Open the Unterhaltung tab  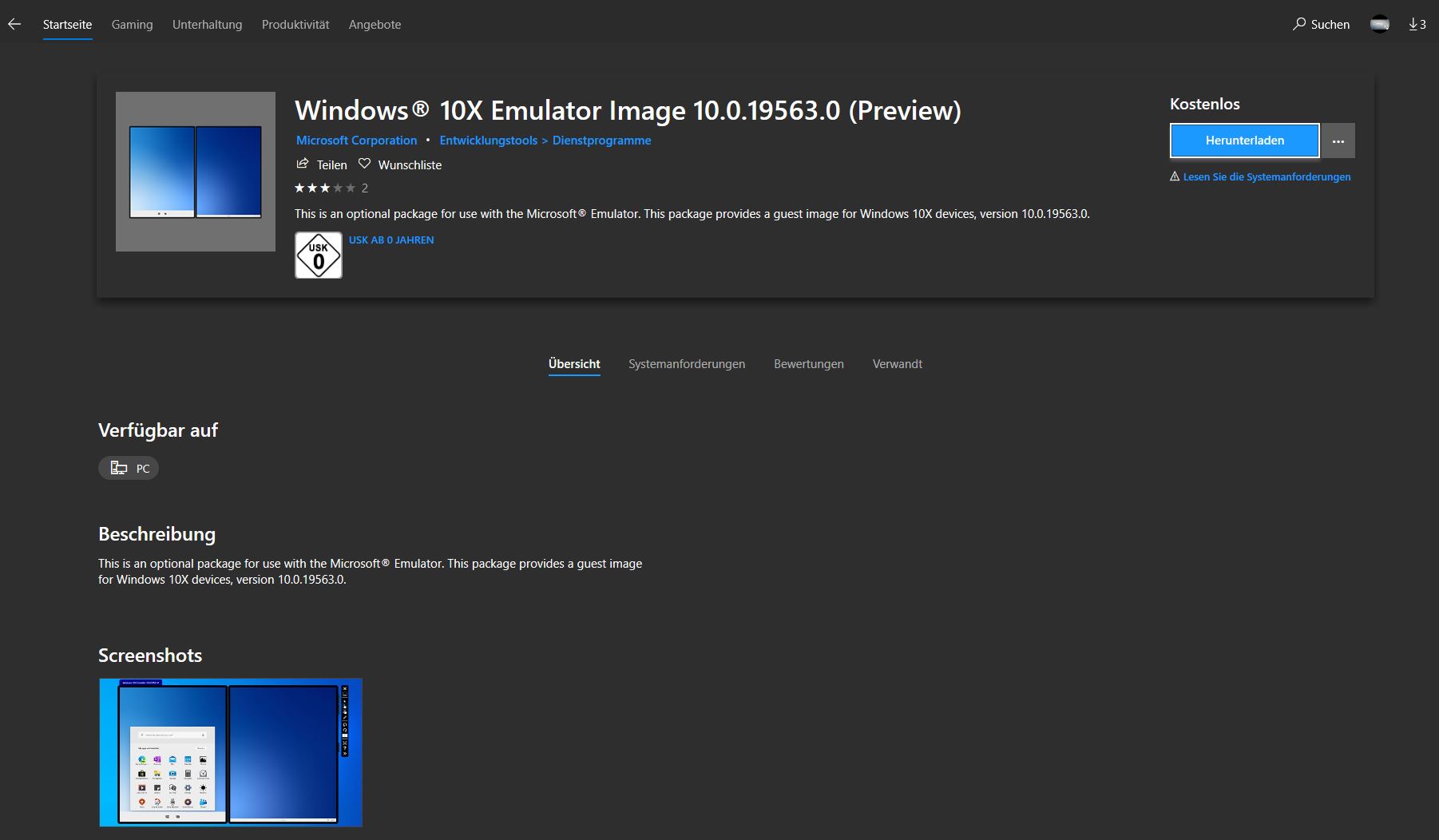[207, 25]
